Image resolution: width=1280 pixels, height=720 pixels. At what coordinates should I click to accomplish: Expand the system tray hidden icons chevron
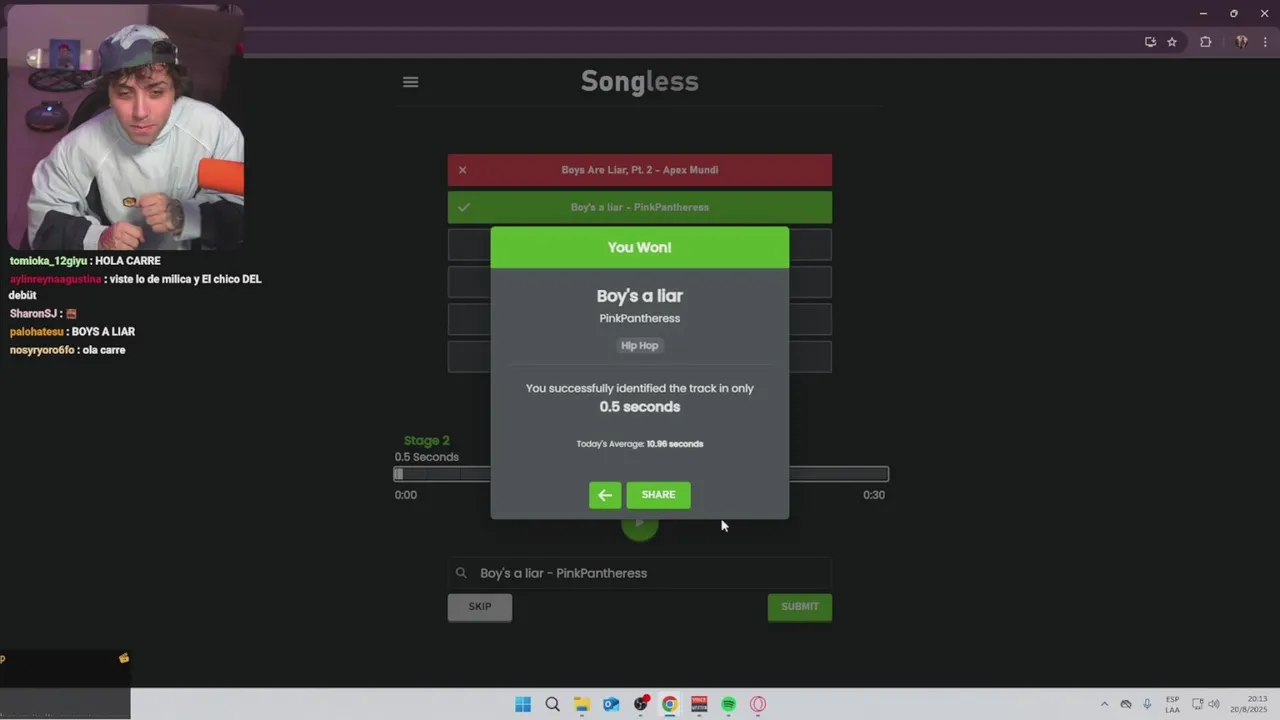pos(1104,704)
